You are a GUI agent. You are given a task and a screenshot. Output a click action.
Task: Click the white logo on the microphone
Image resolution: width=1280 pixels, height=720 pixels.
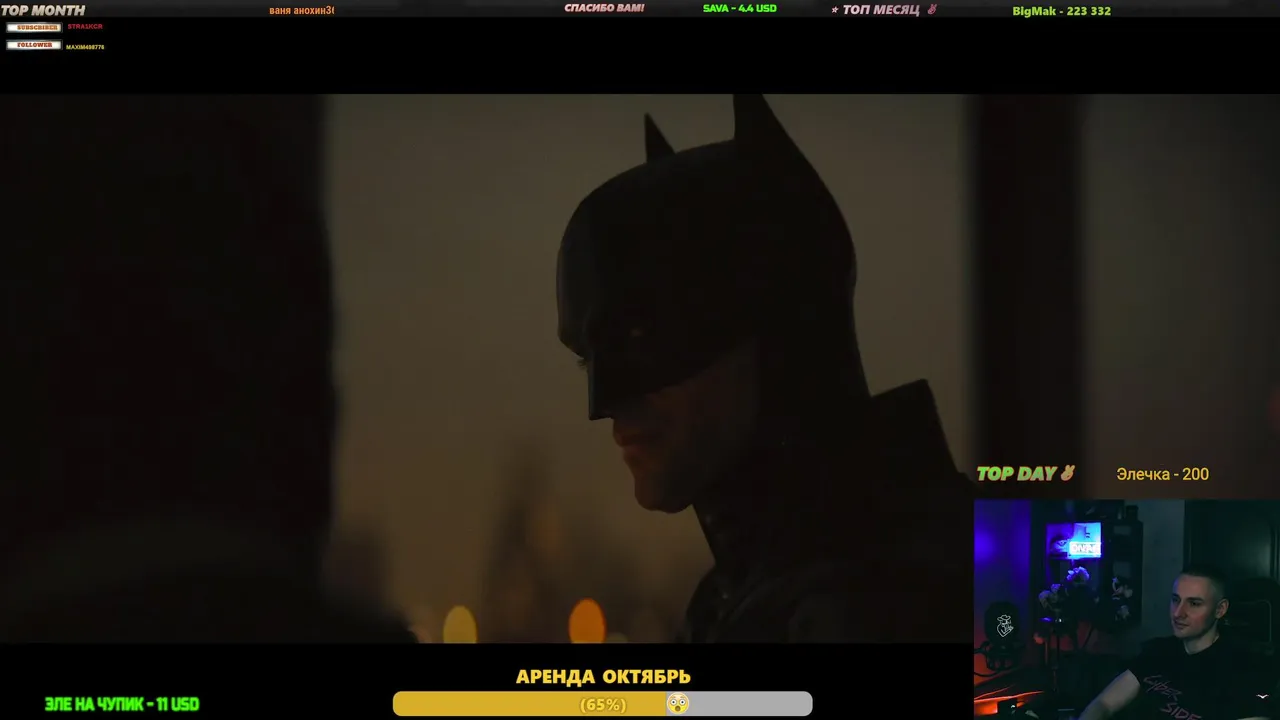click(1005, 625)
